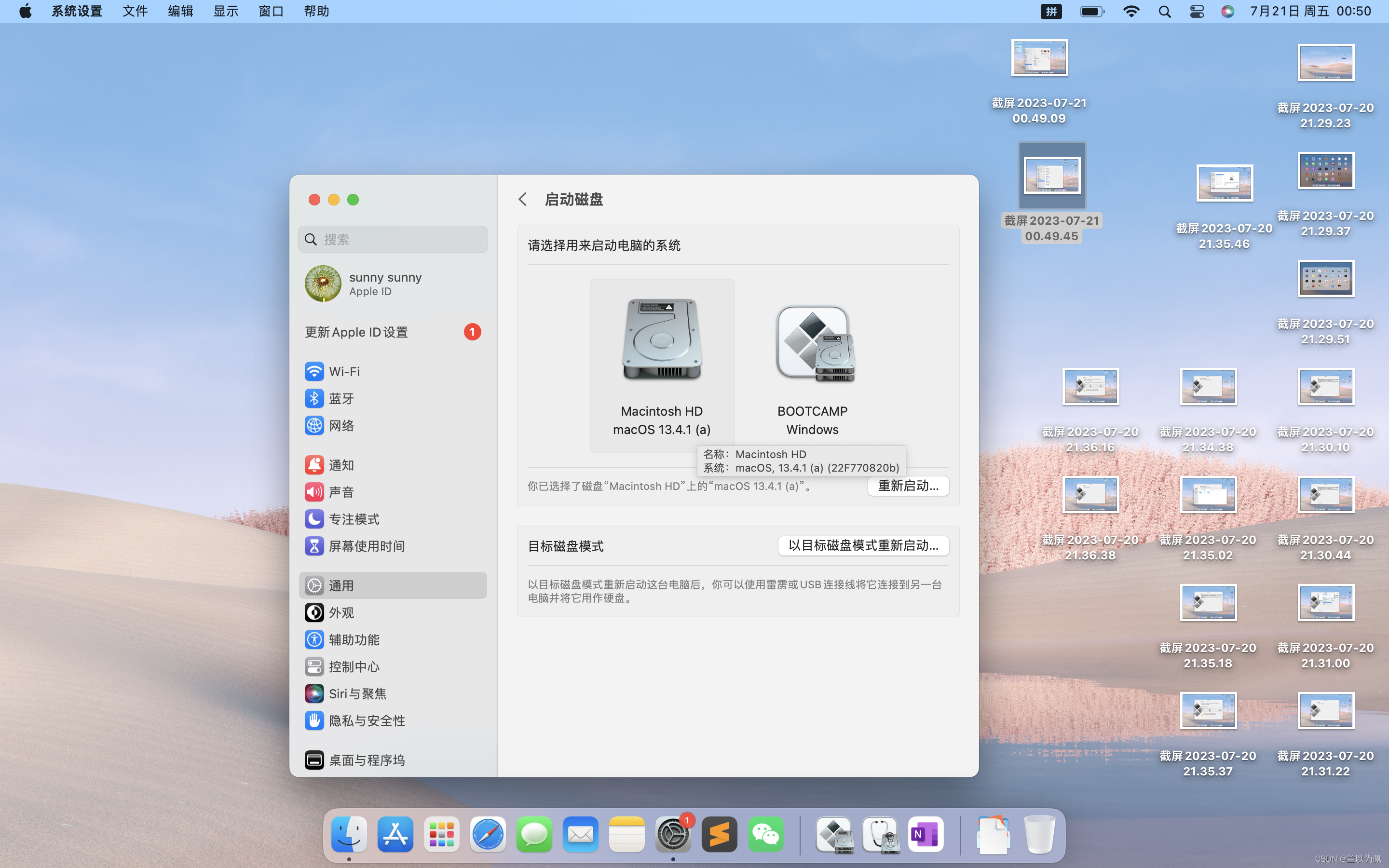Select the 截屏 2023-07-21 00.49.09 desktop file
1389x868 pixels.
click(x=1039, y=58)
